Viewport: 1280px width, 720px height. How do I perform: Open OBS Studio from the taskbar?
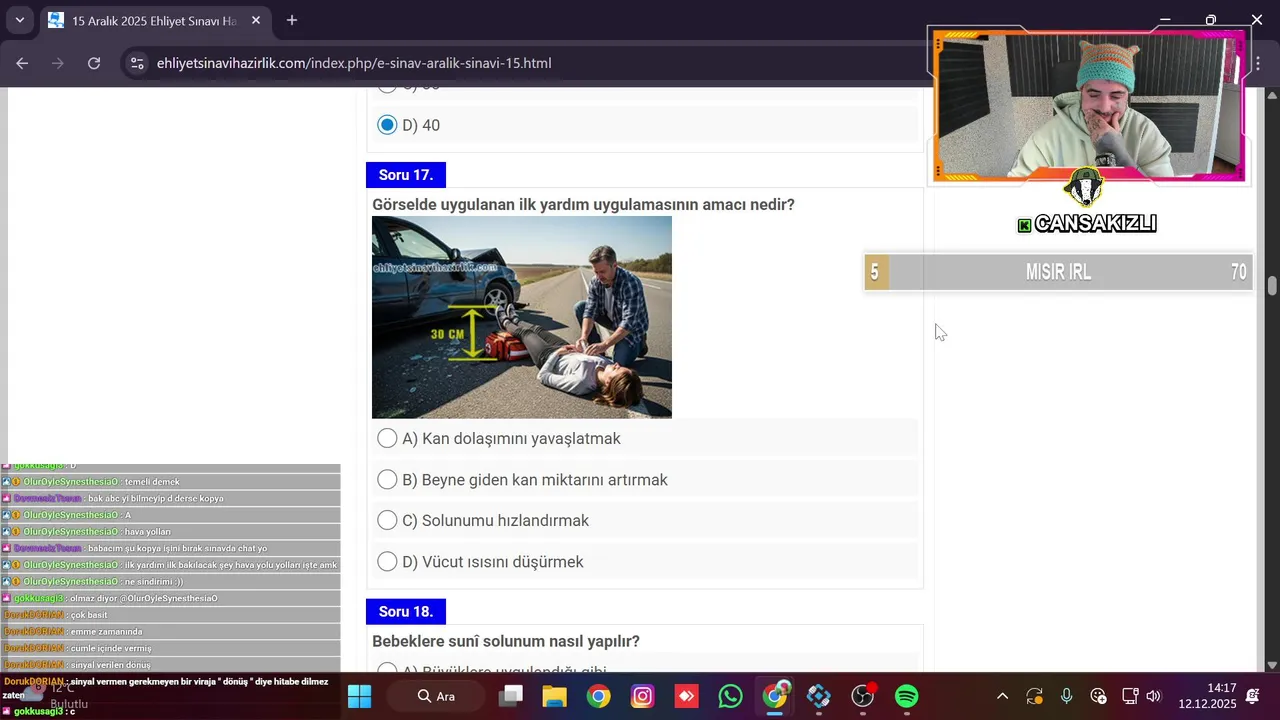[863, 696]
